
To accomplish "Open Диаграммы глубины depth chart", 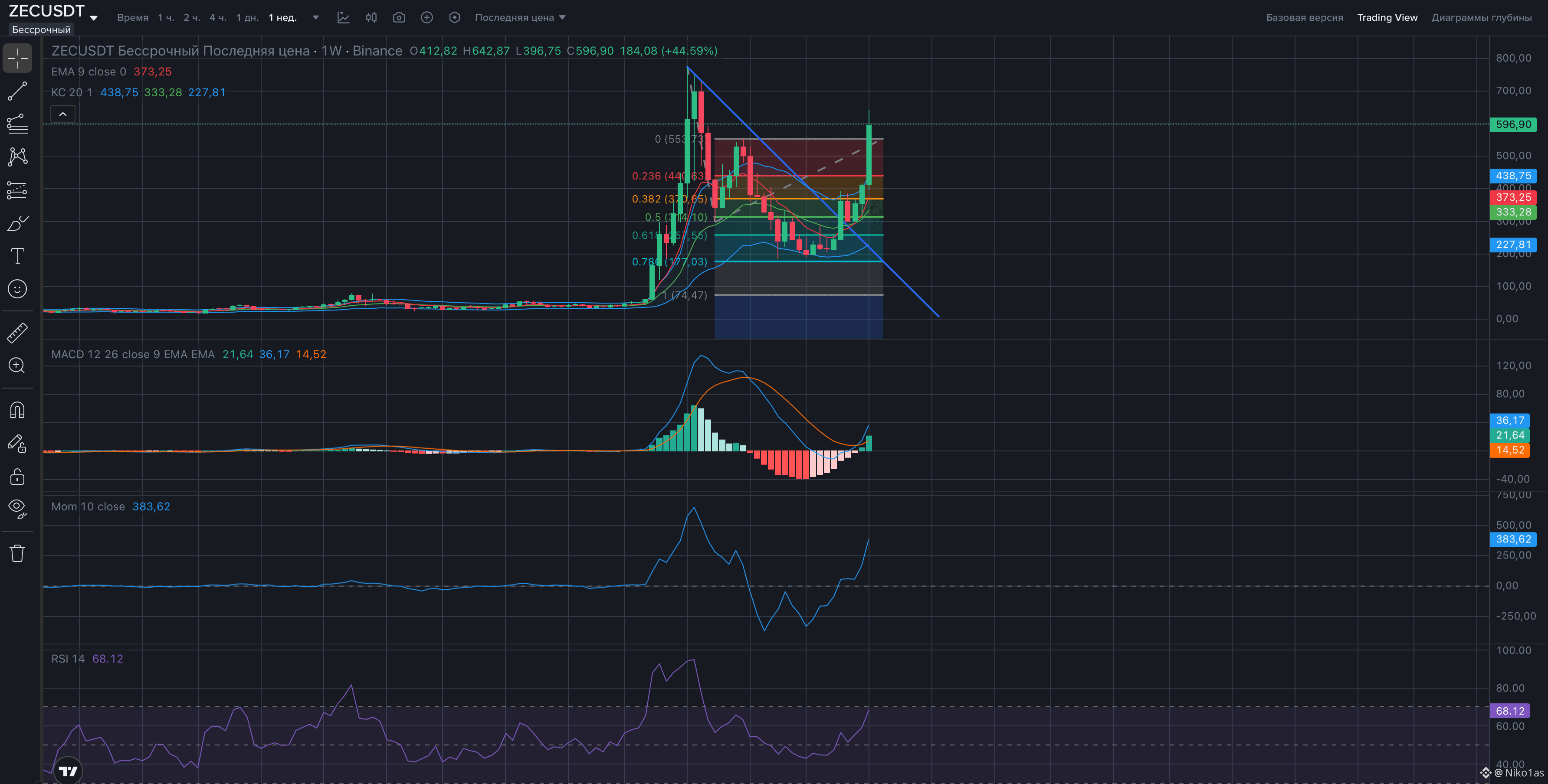I will [x=1481, y=17].
